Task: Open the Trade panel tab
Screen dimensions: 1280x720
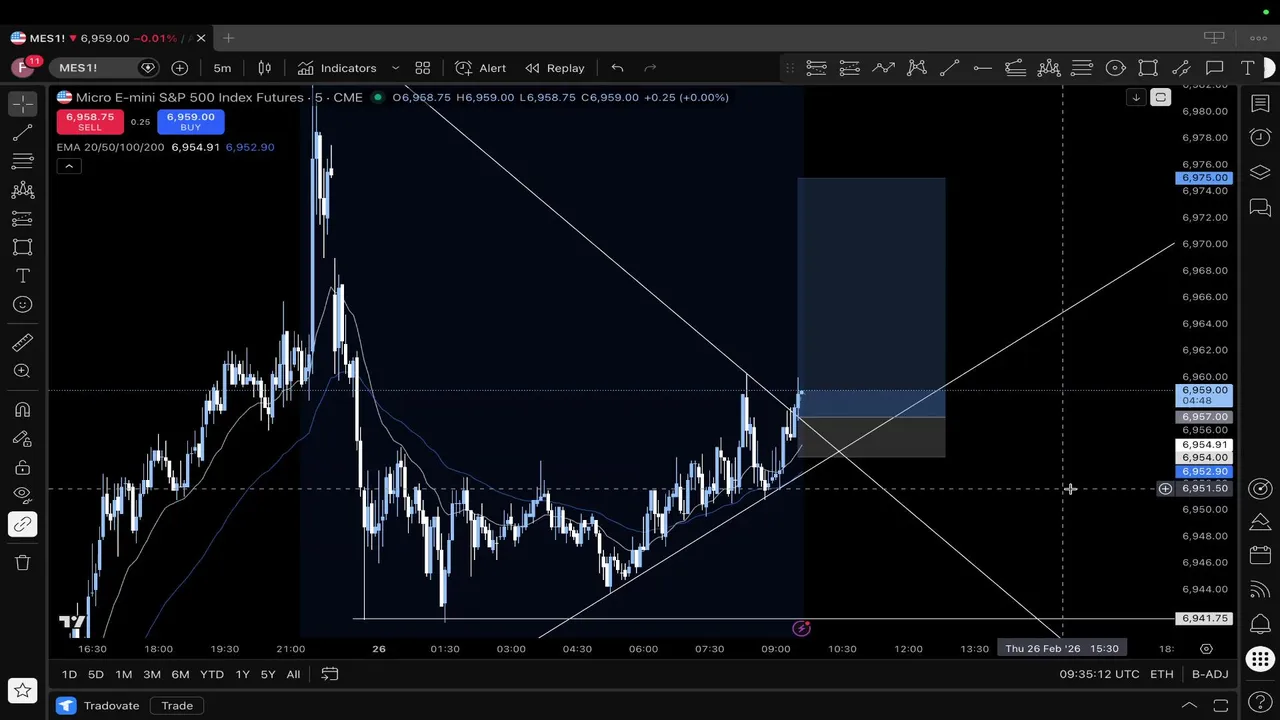Action: [x=177, y=706]
